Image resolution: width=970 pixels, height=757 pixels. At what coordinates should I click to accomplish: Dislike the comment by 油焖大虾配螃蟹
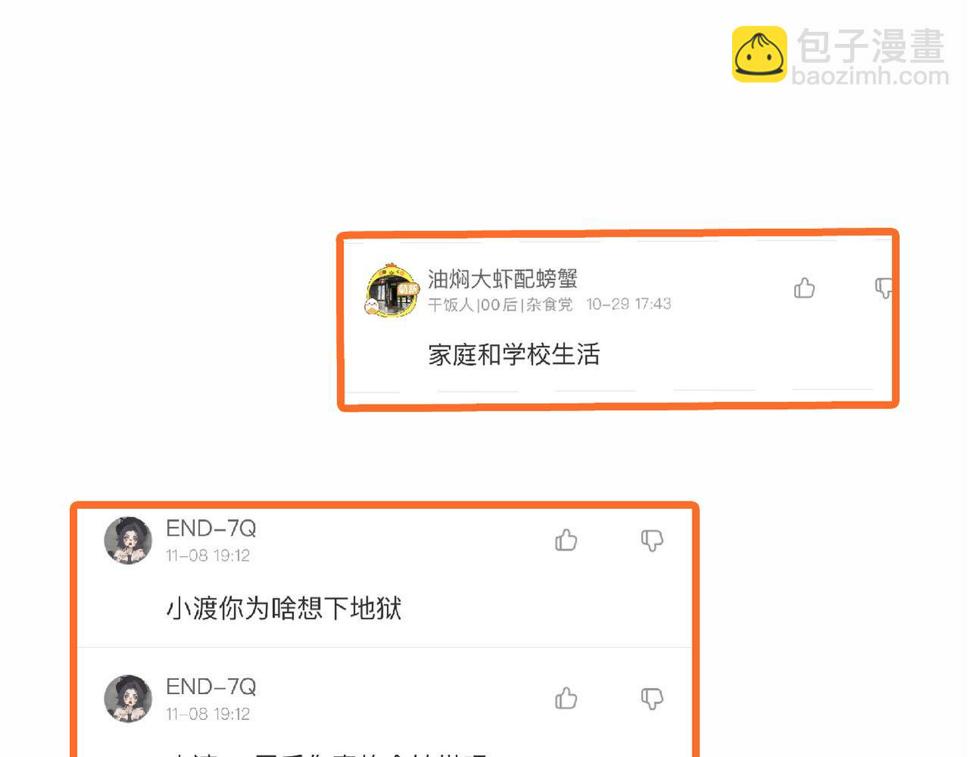pos(883,288)
